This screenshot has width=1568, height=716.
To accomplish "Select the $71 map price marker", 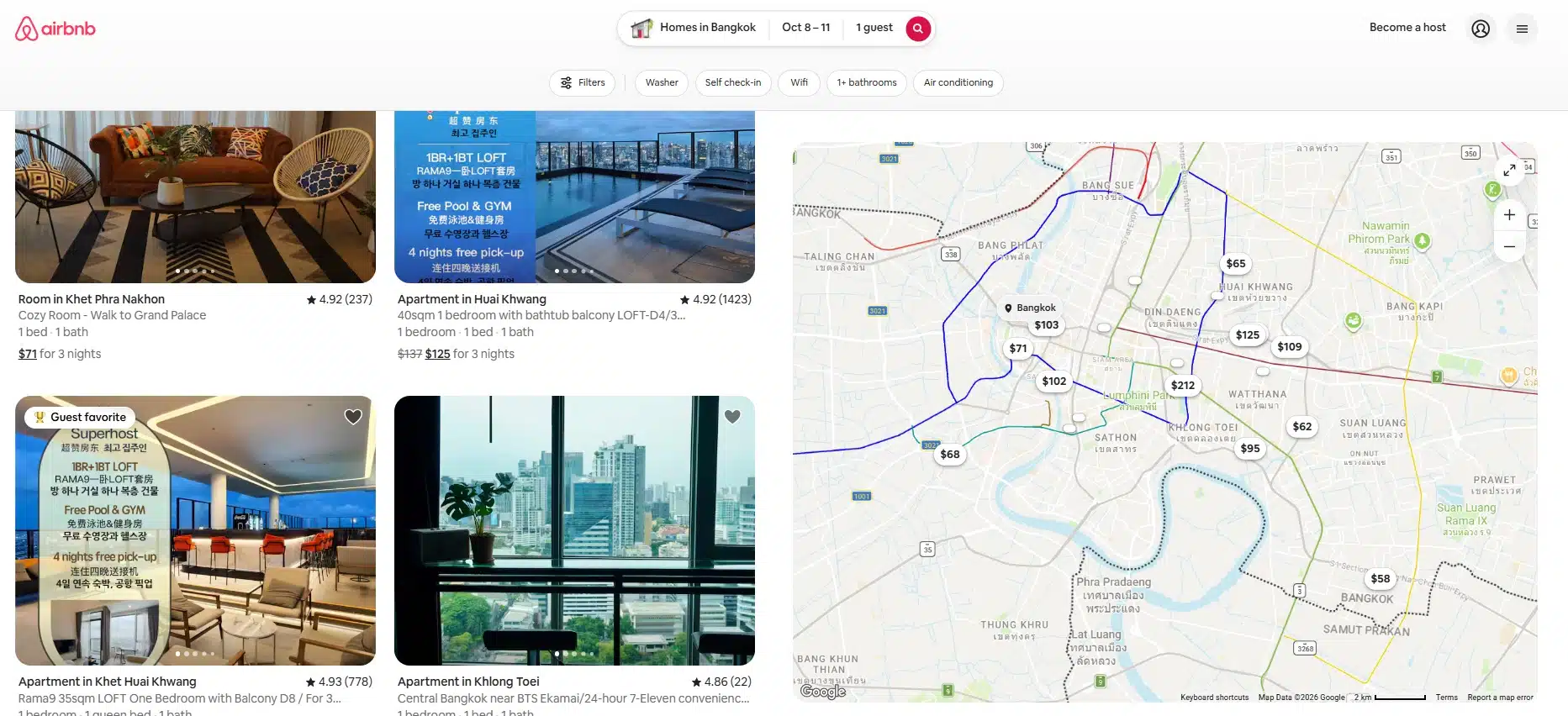I will [x=1018, y=349].
